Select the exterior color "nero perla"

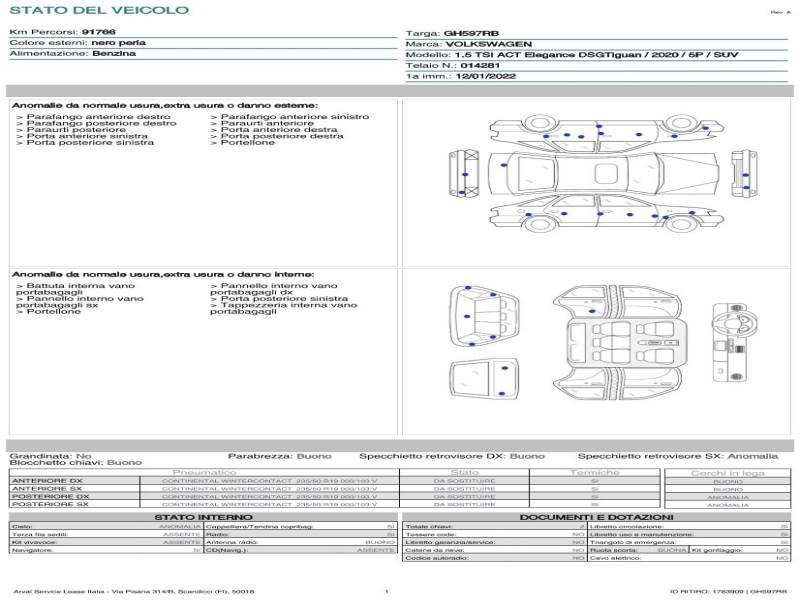pyautogui.click(x=118, y=43)
